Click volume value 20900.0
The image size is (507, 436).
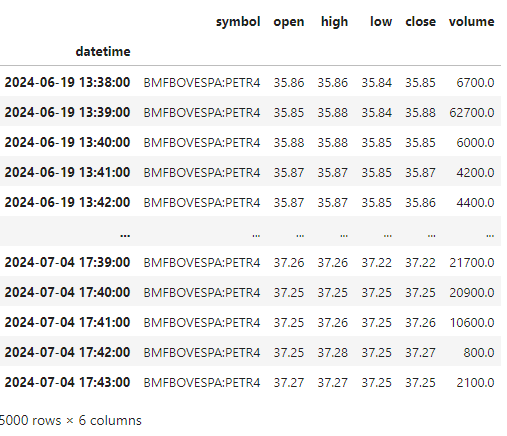[472, 293]
